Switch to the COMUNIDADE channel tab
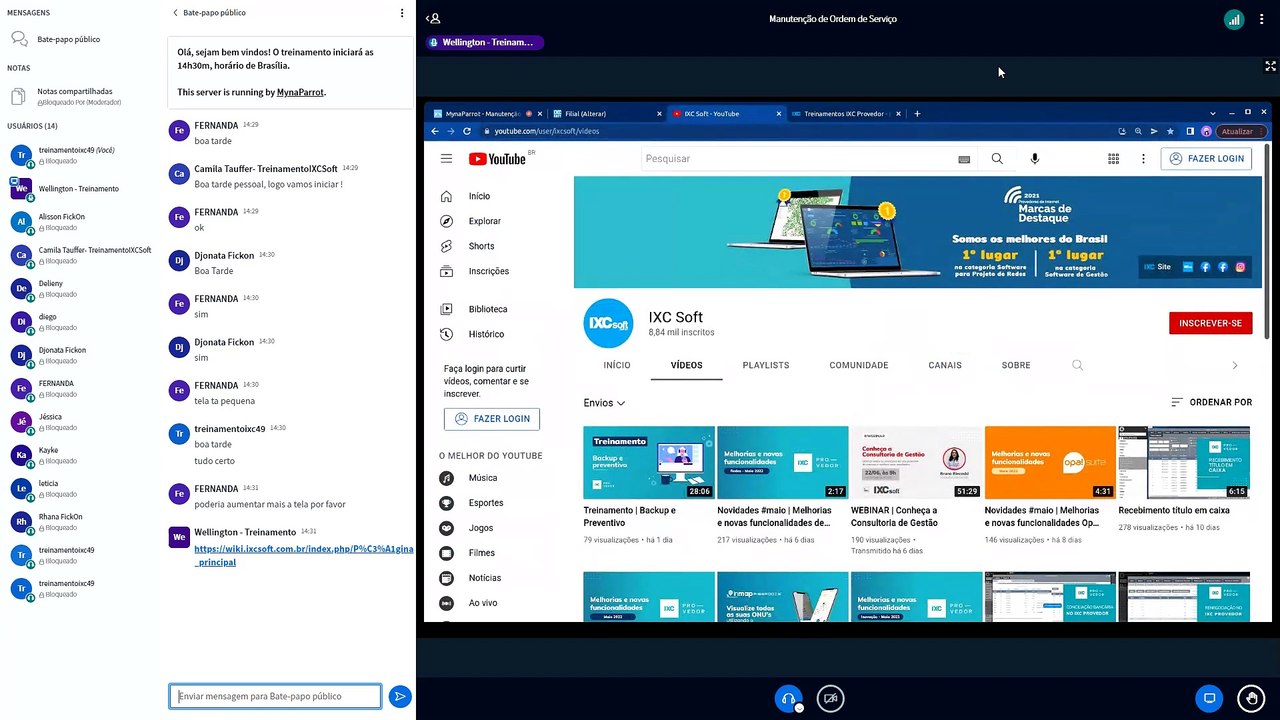This screenshot has width=1280, height=720. (859, 365)
